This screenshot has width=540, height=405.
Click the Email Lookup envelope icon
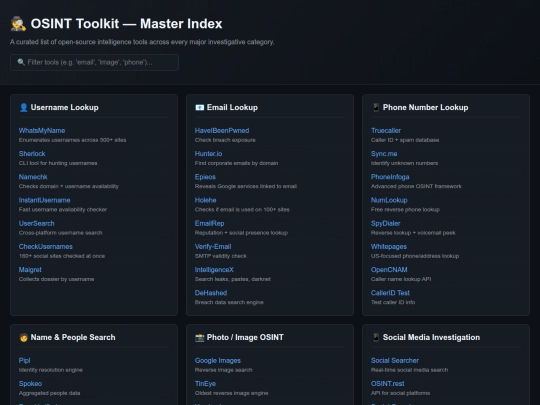click(x=199, y=107)
